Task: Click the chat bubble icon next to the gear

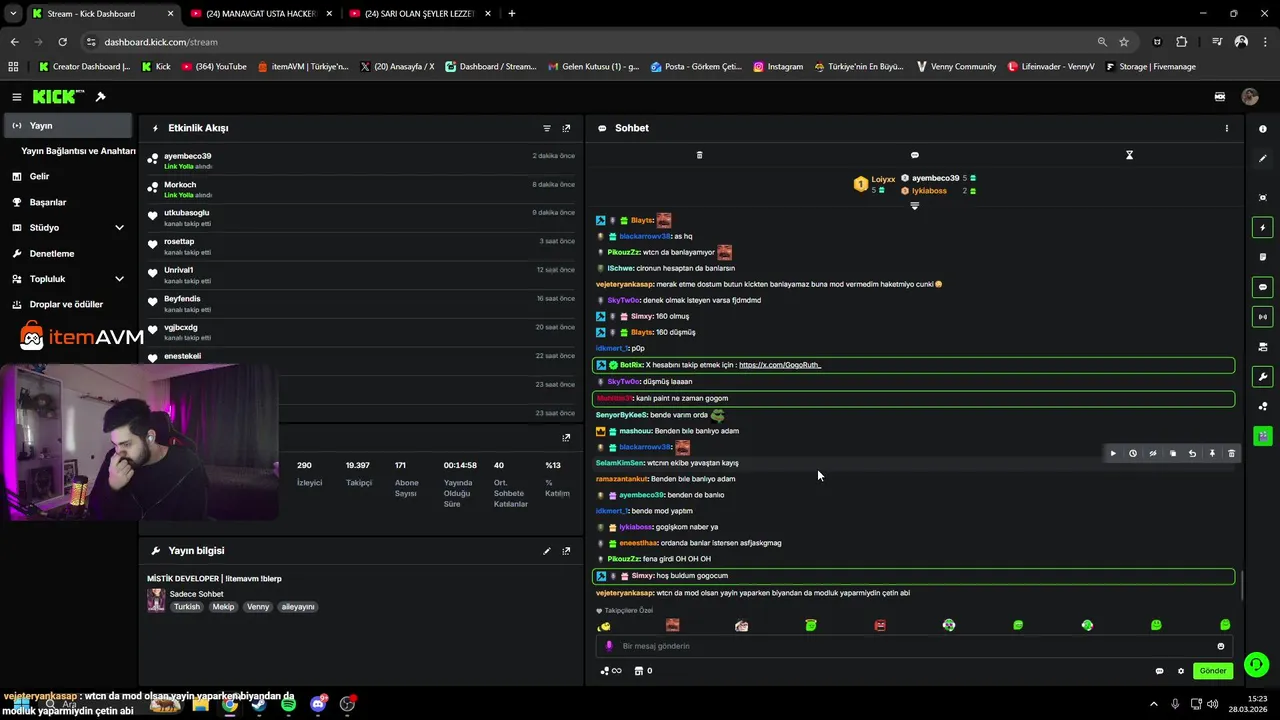Action: click(1159, 671)
